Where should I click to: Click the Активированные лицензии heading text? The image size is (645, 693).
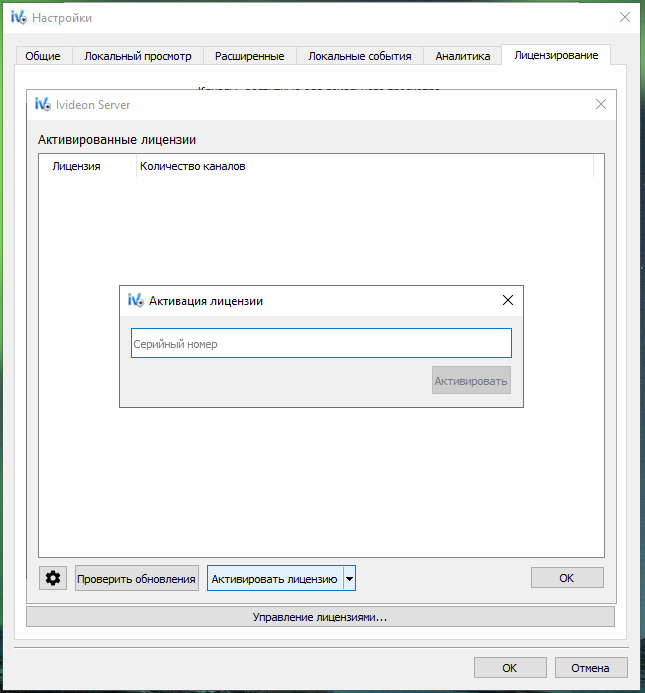(117, 140)
